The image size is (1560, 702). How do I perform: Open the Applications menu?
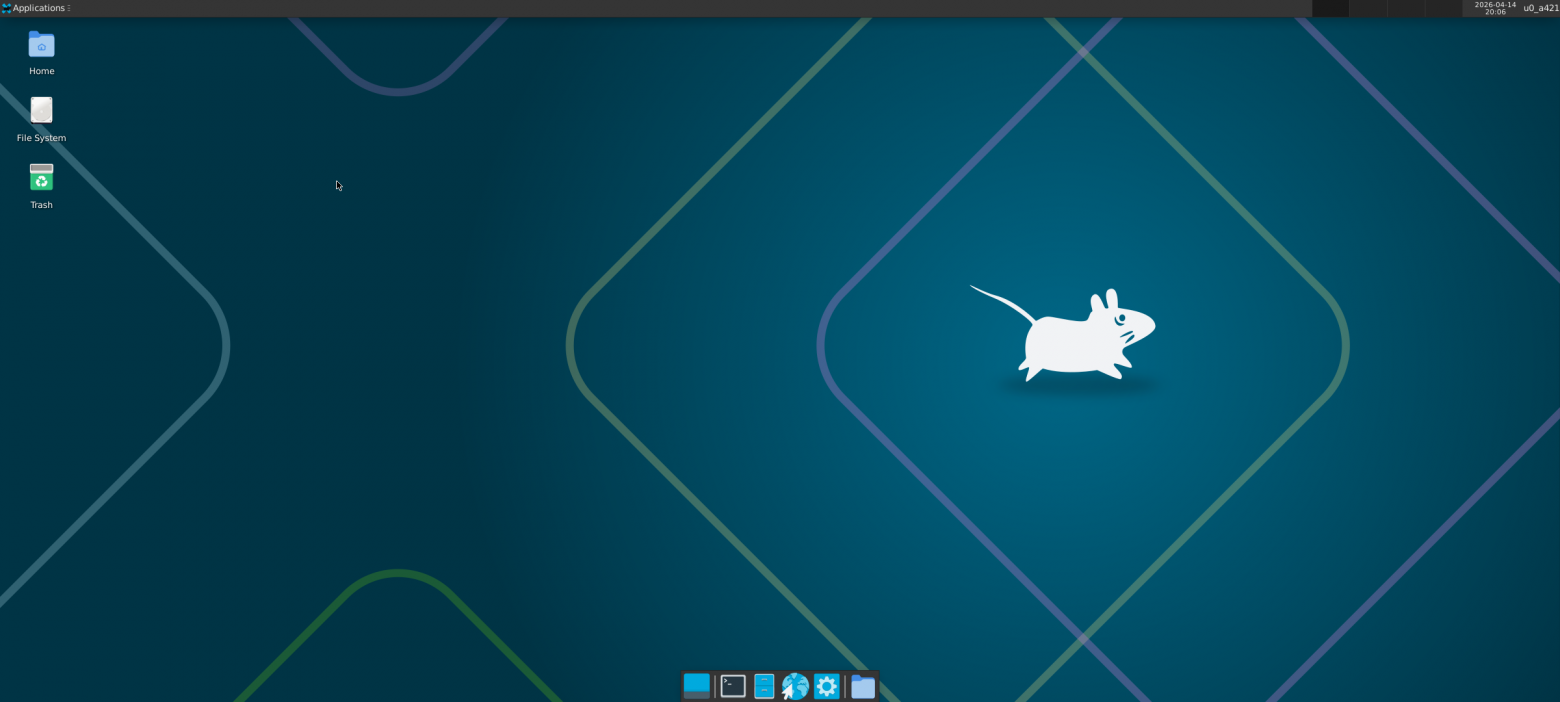point(35,8)
